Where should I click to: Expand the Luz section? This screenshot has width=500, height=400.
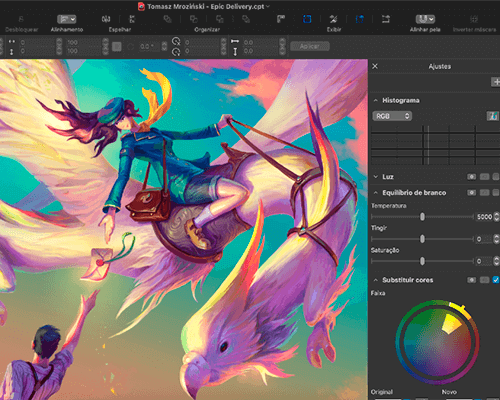coord(376,177)
